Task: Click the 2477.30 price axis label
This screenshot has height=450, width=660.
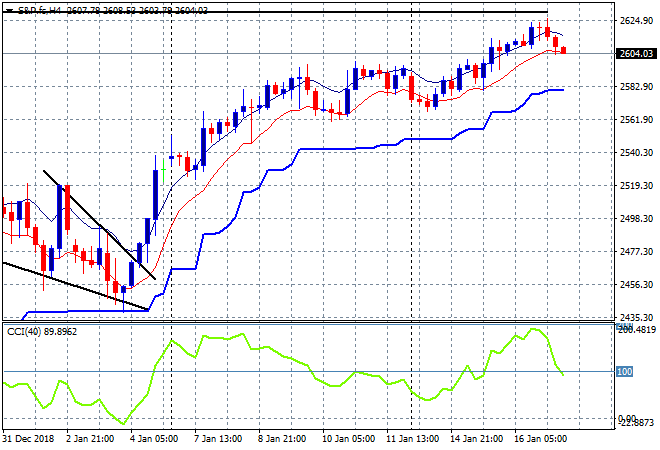Action: [636, 252]
